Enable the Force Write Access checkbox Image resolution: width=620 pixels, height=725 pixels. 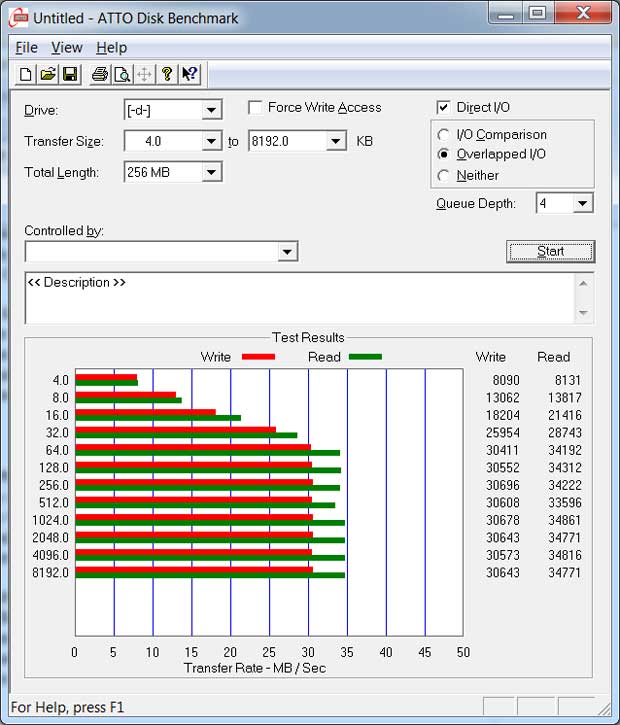click(x=256, y=108)
